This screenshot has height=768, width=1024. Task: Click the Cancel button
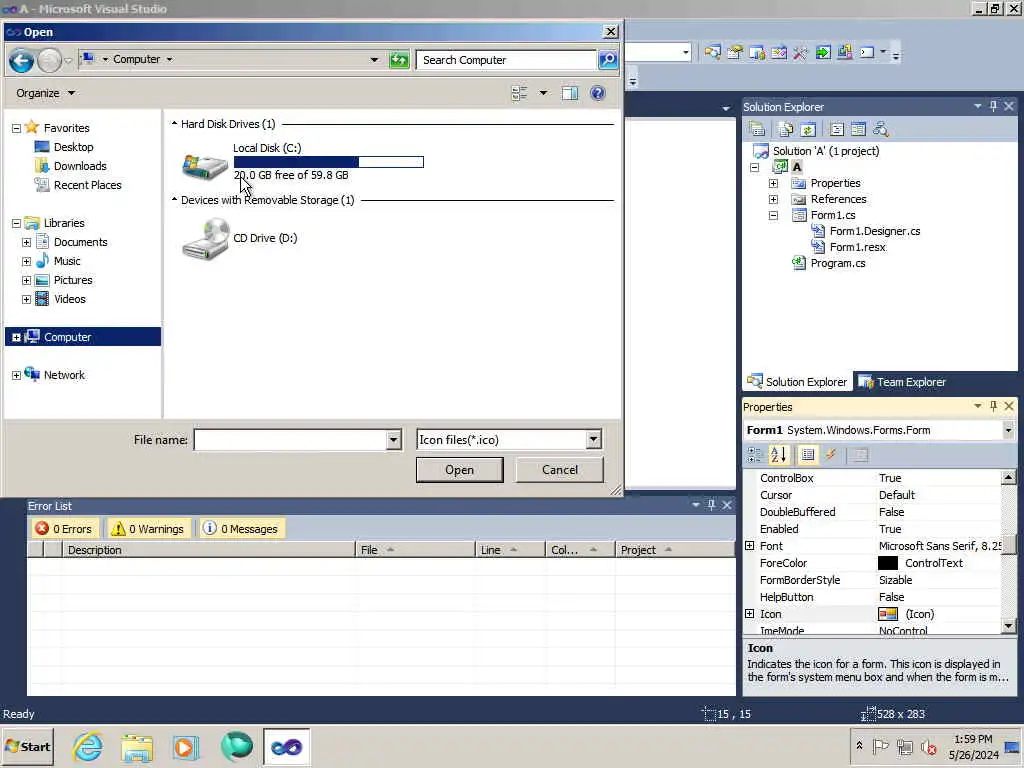(x=560, y=470)
